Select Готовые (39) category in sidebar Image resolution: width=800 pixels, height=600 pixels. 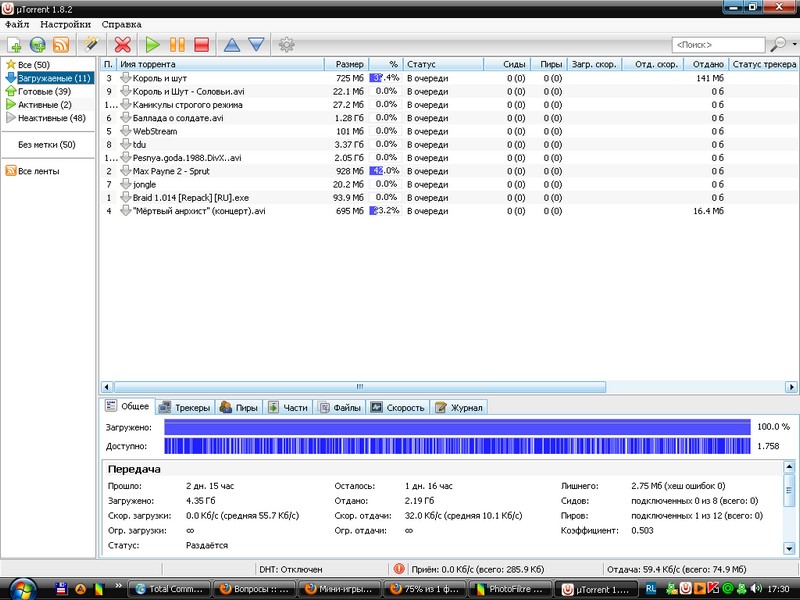(x=36, y=91)
